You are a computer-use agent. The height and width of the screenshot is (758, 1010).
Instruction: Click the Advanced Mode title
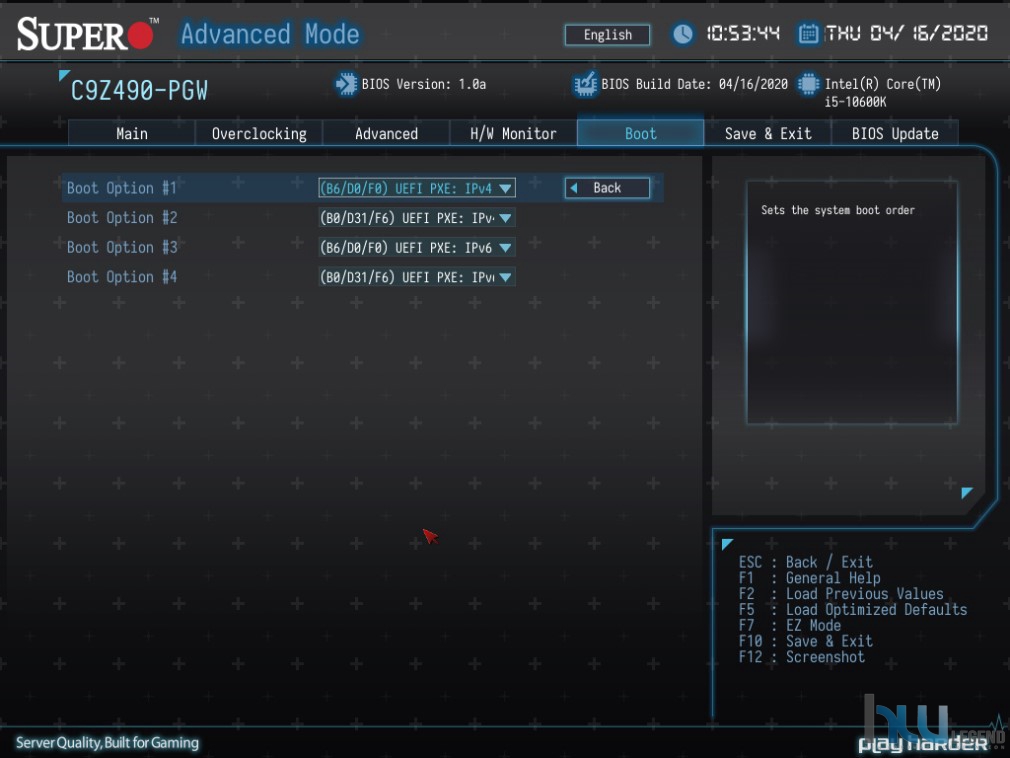tap(270, 33)
